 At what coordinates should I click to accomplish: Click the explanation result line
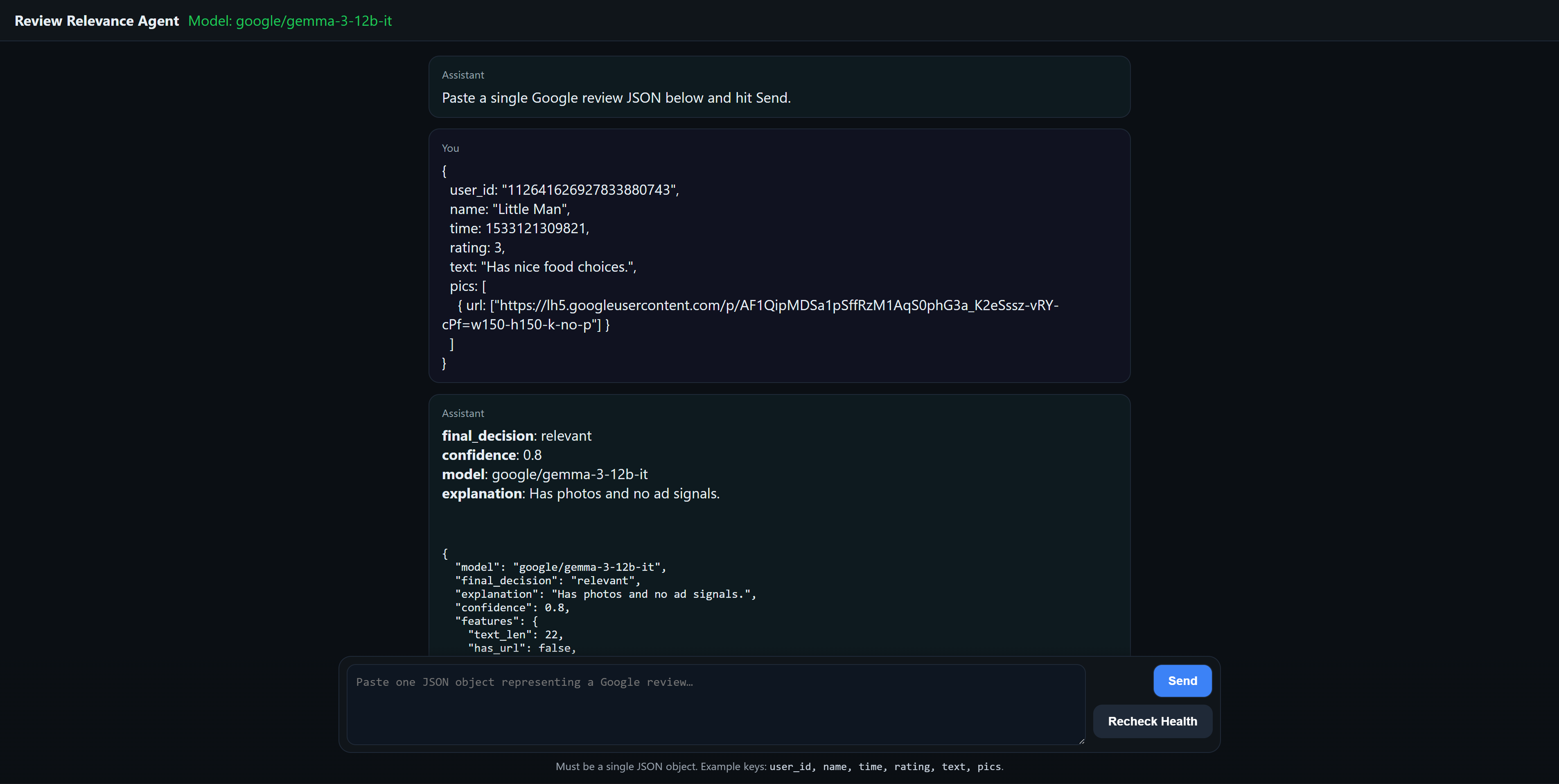point(580,493)
